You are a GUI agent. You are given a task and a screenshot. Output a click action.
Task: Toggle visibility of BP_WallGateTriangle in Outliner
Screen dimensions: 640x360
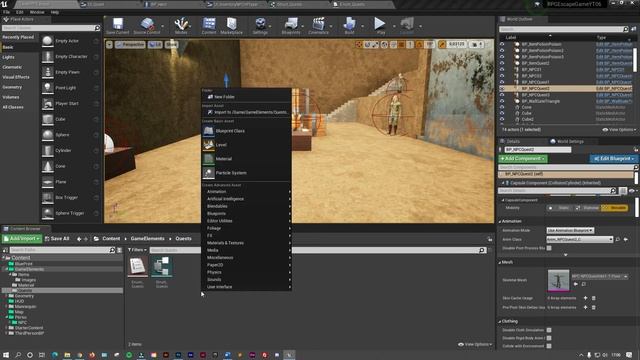(x=502, y=101)
